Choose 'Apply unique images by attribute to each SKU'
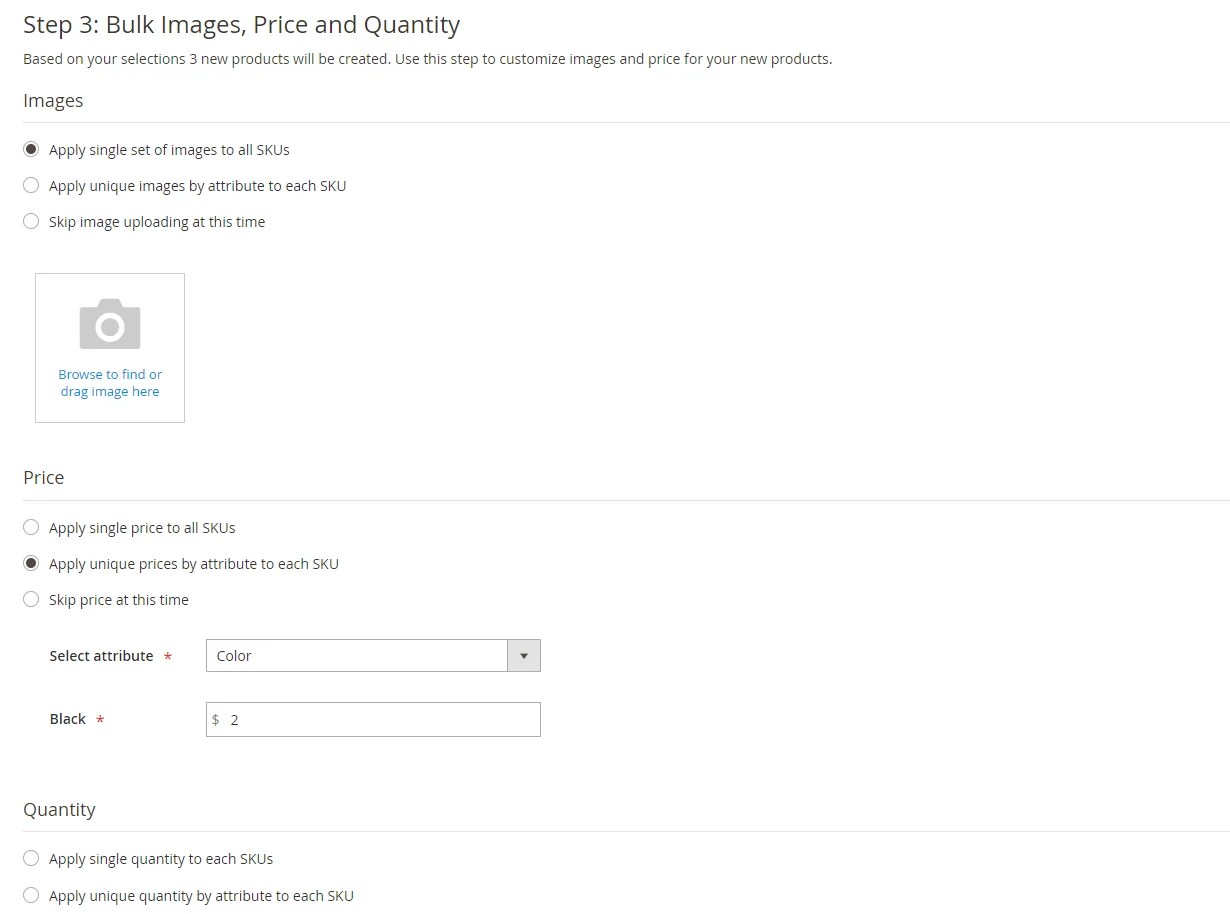The width and height of the screenshot is (1230, 914). pyautogui.click(x=31, y=185)
